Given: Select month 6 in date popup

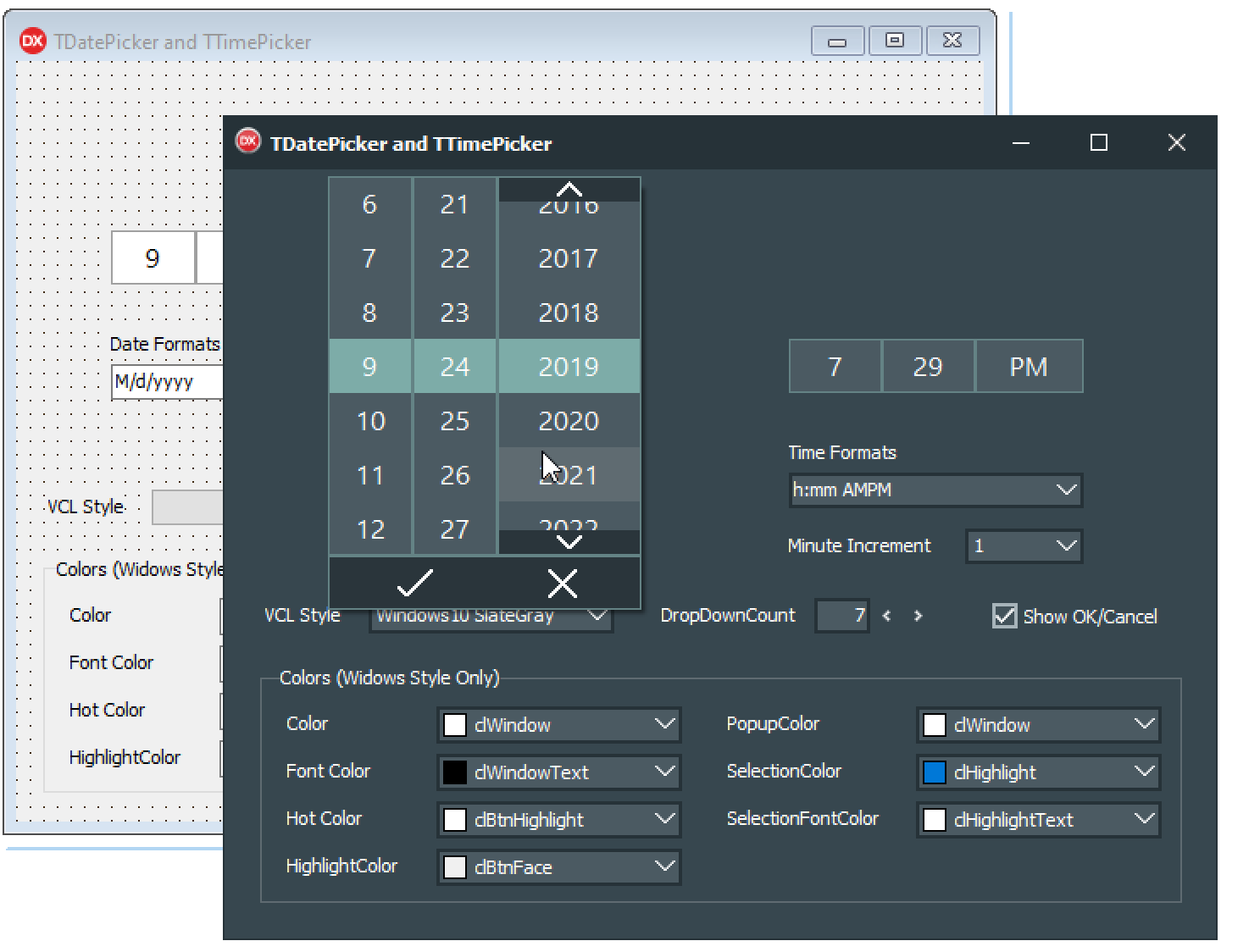Looking at the screenshot, I should [x=370, y=204].
